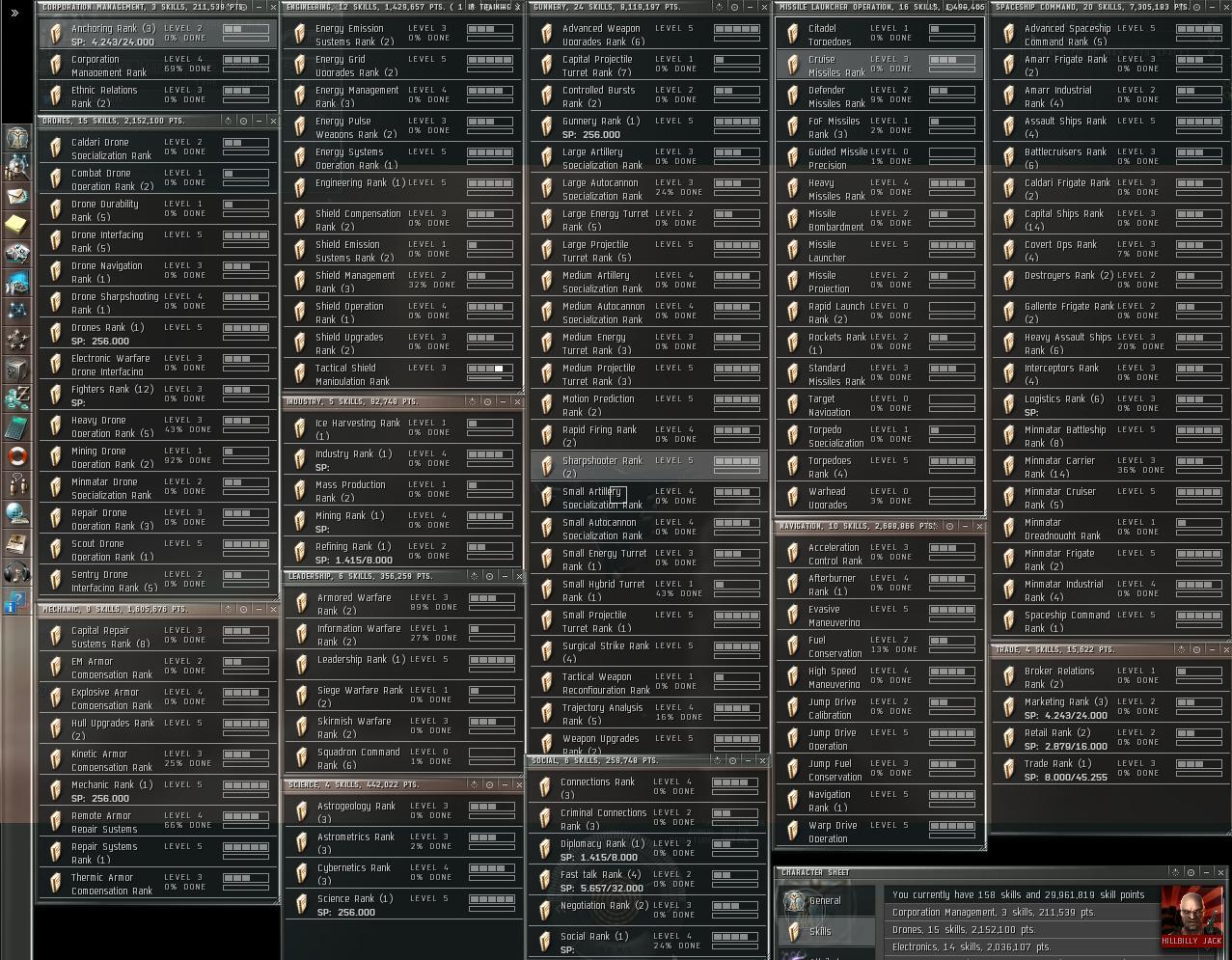Screen dimensions: 1232x960
Task: Select the Tactical Shield Manipulation skill row
Action: click(x=403, y=374)
